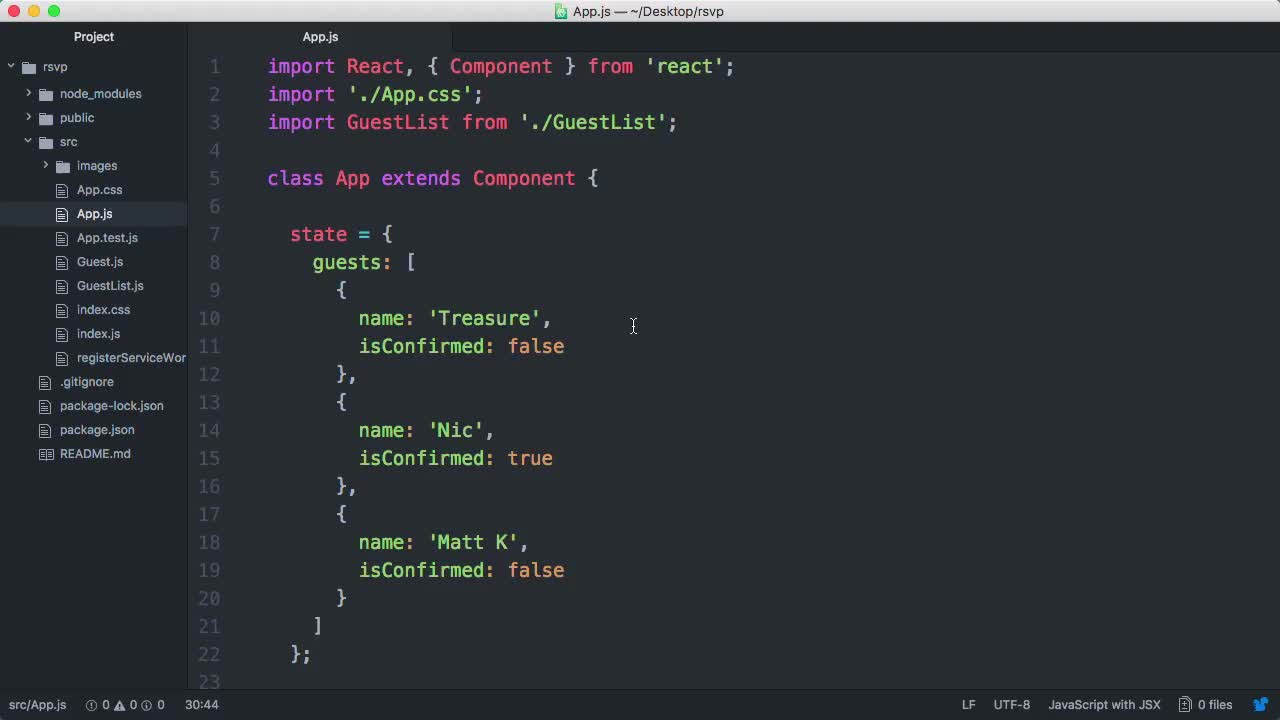
Task: Click the warning triangle icon in the status bar
Action: [118, 705]
